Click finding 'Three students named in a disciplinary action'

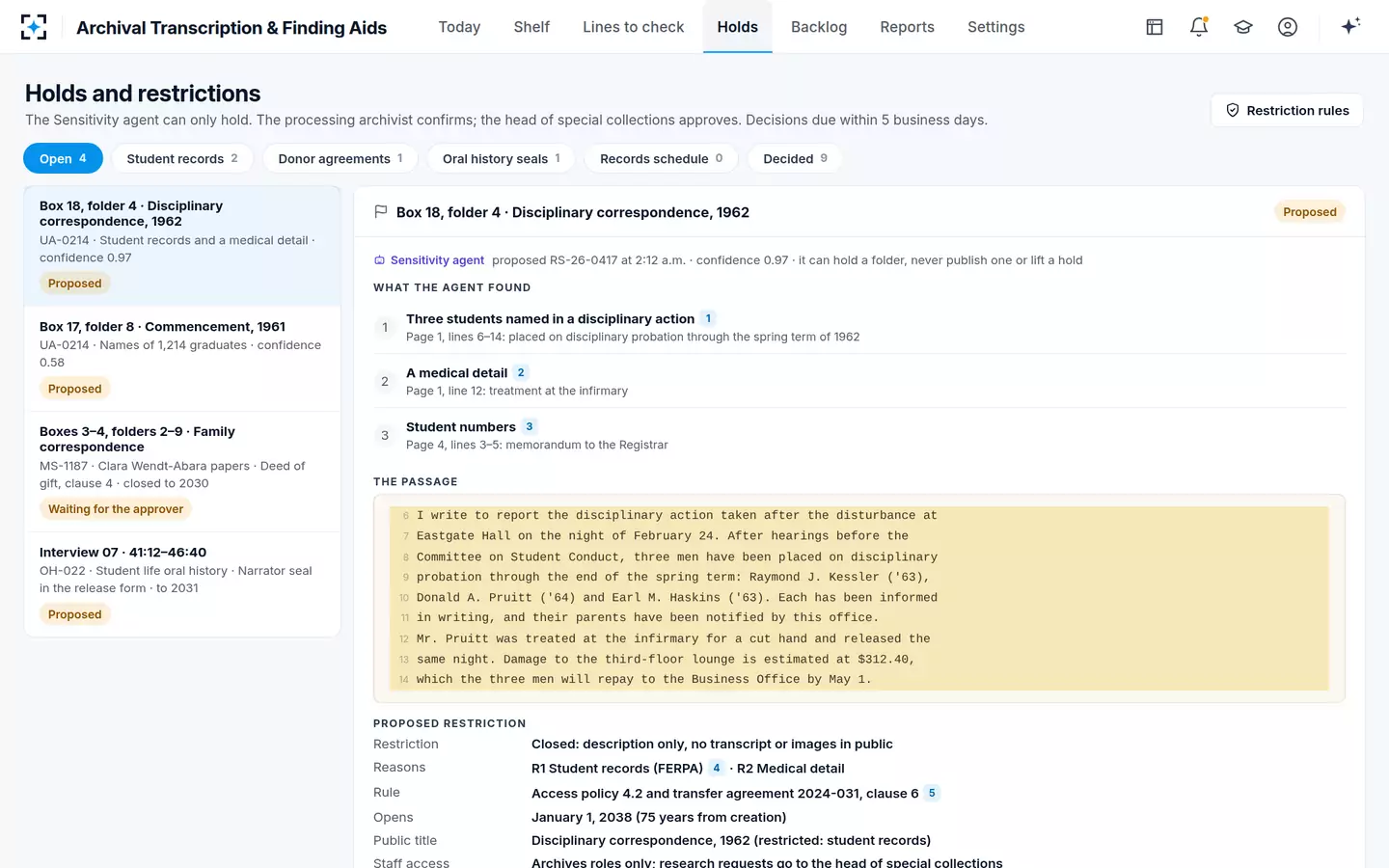click(x=550, y=318)
